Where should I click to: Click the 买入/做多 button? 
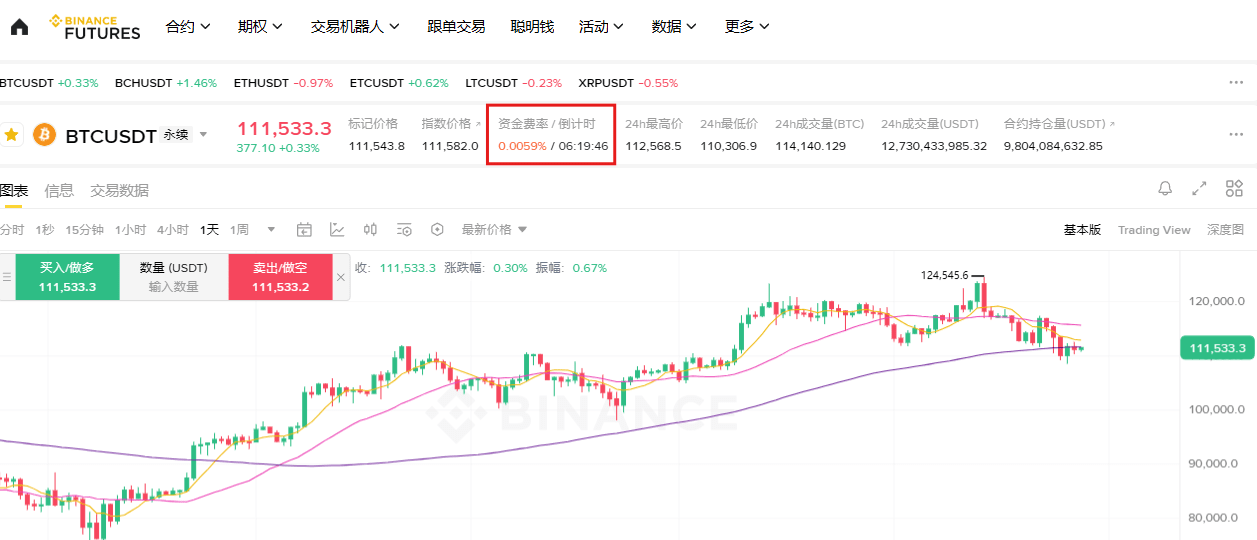coord(67,277)
